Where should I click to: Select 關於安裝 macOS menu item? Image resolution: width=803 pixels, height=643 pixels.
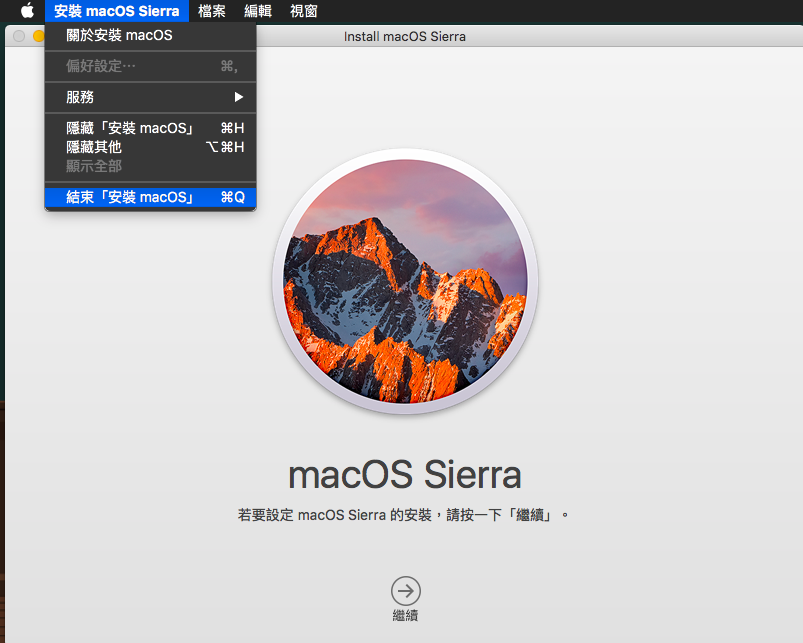[151, 35]
